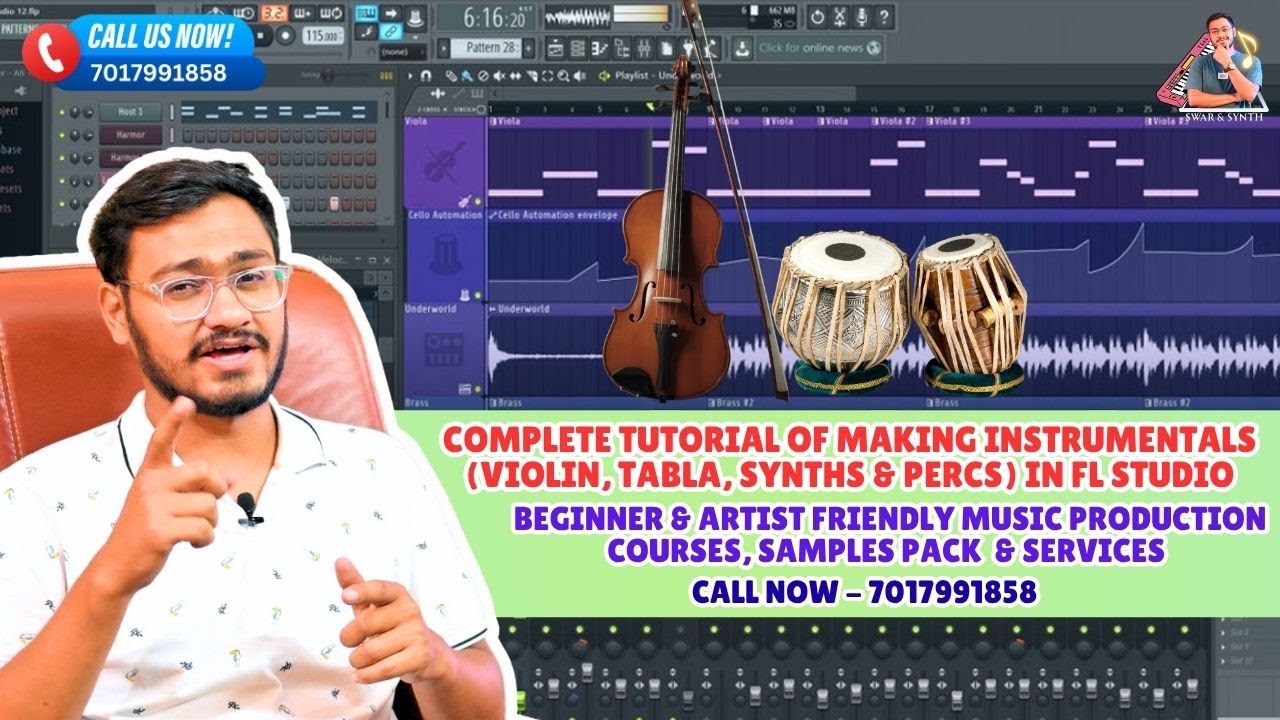
Task: Toggle the 3.2 countdown before recording button
Action: click(275, 13)
